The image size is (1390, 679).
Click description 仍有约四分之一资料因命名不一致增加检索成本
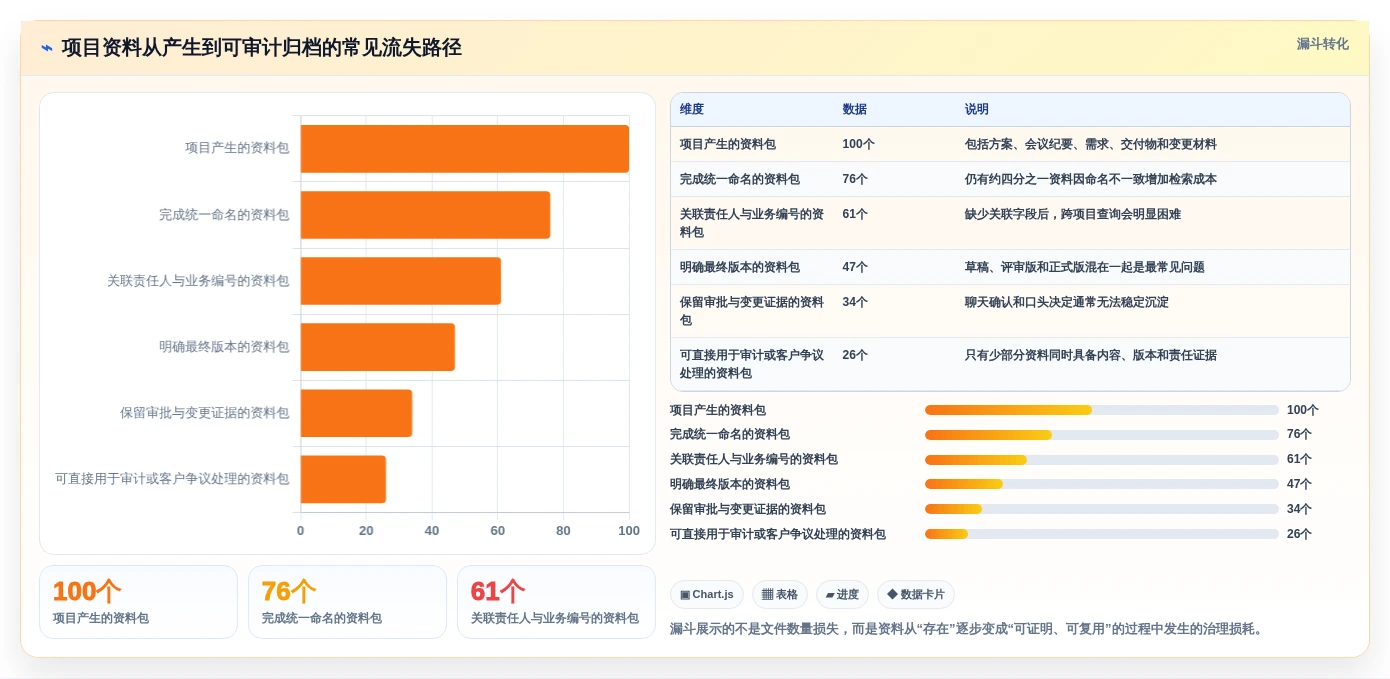pos(1090,179)
